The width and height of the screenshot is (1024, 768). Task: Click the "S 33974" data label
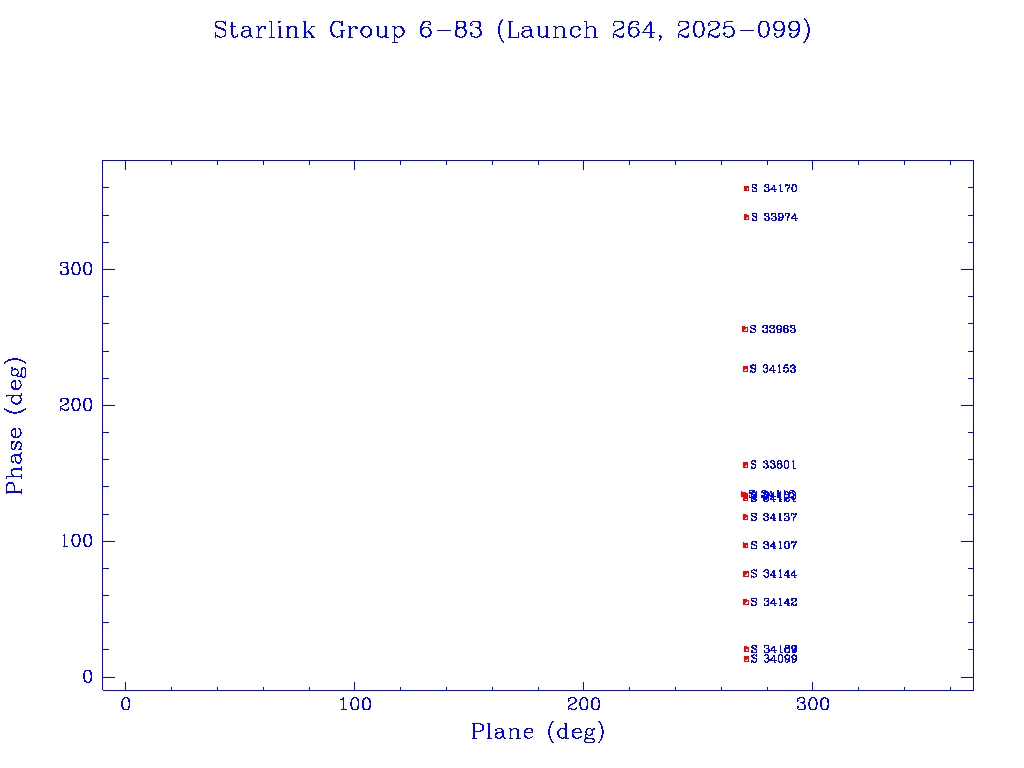[x=774, y=217]
